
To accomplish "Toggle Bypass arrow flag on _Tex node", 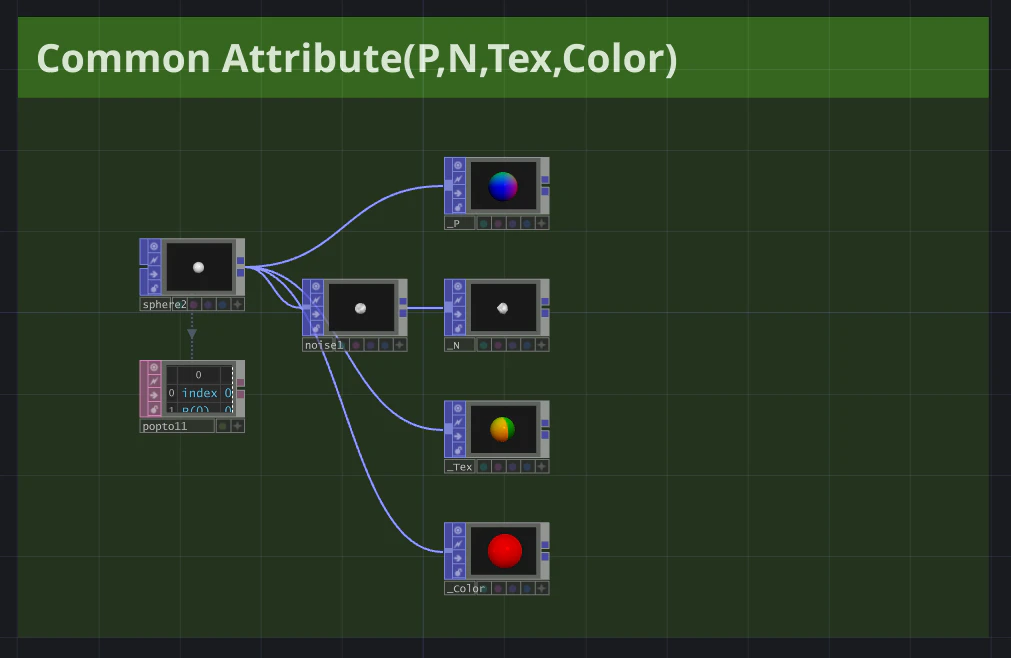I will point(458,436).
